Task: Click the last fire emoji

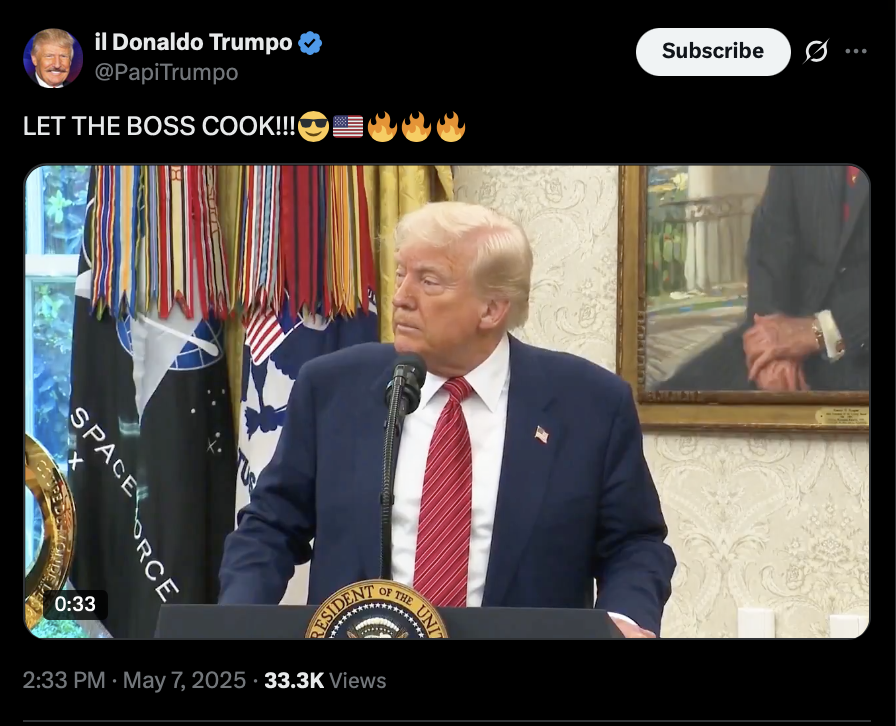Action: click(x=451, y=126)
